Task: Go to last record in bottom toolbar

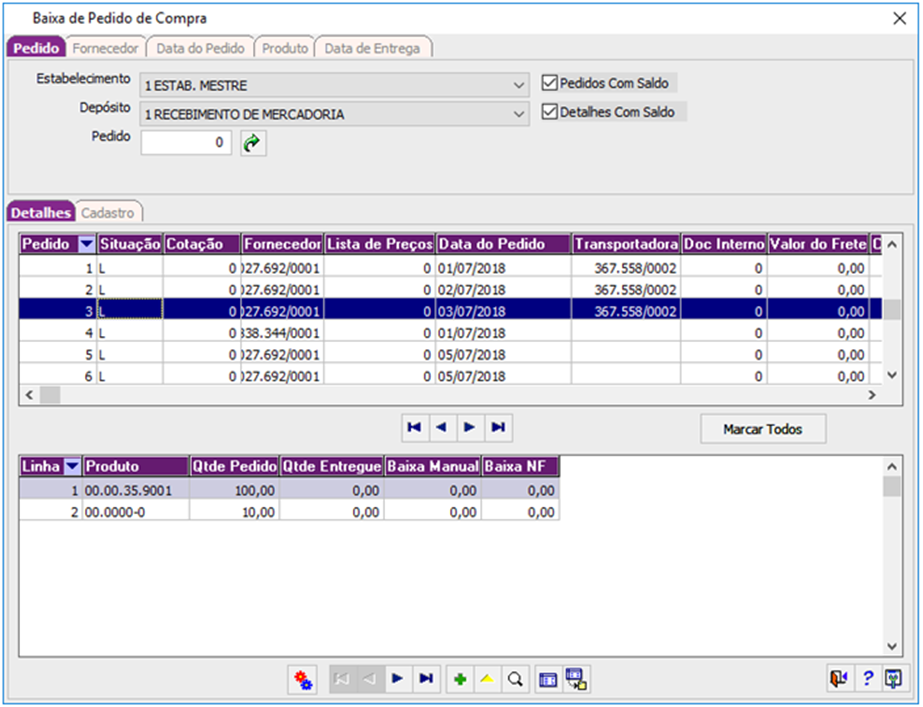Action: 426,679
